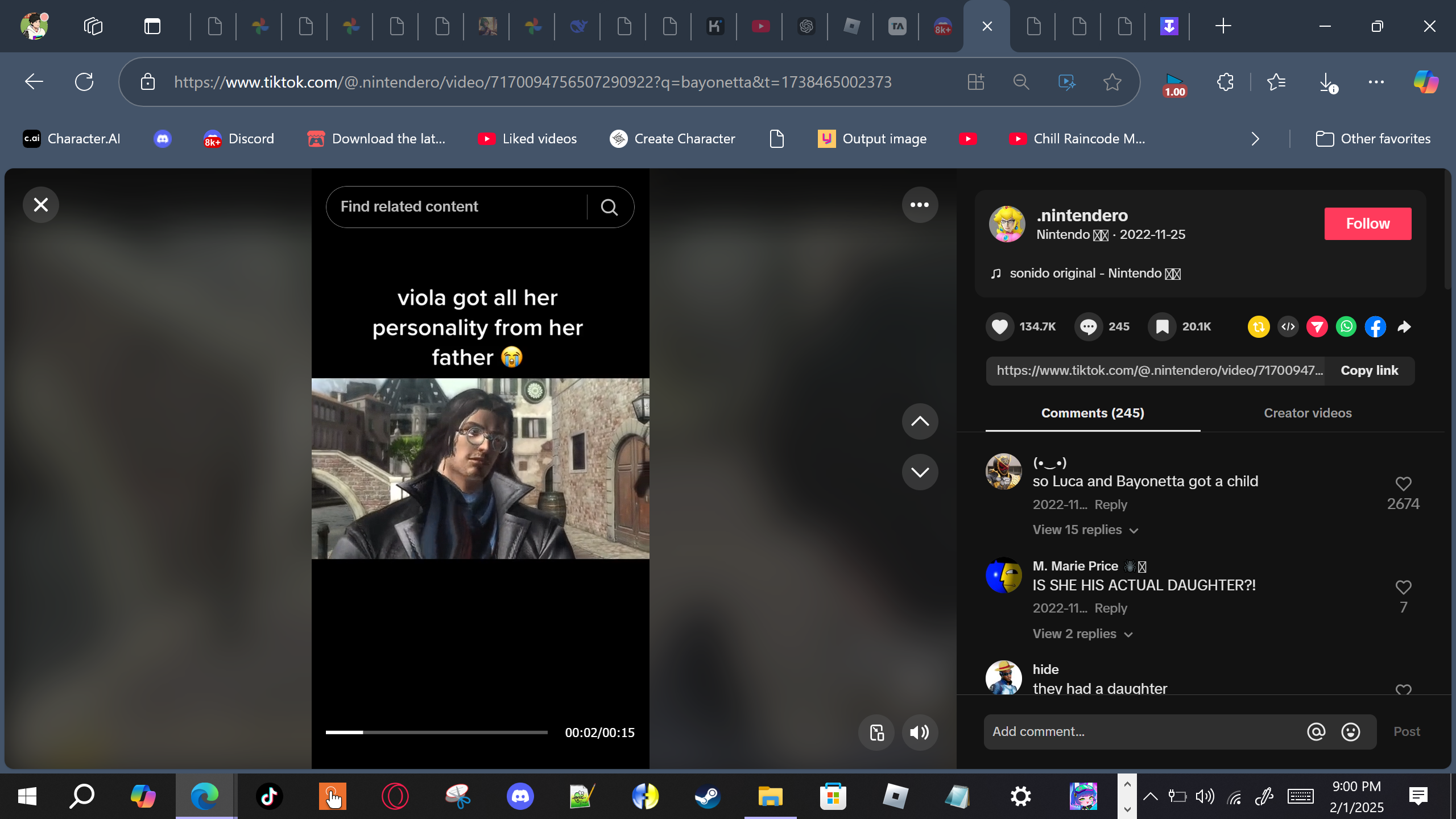Image resolution: width=1456 pixels, height=819 pixels.
Task: Switch to Creator videos tab
Action: point(1307,413)
